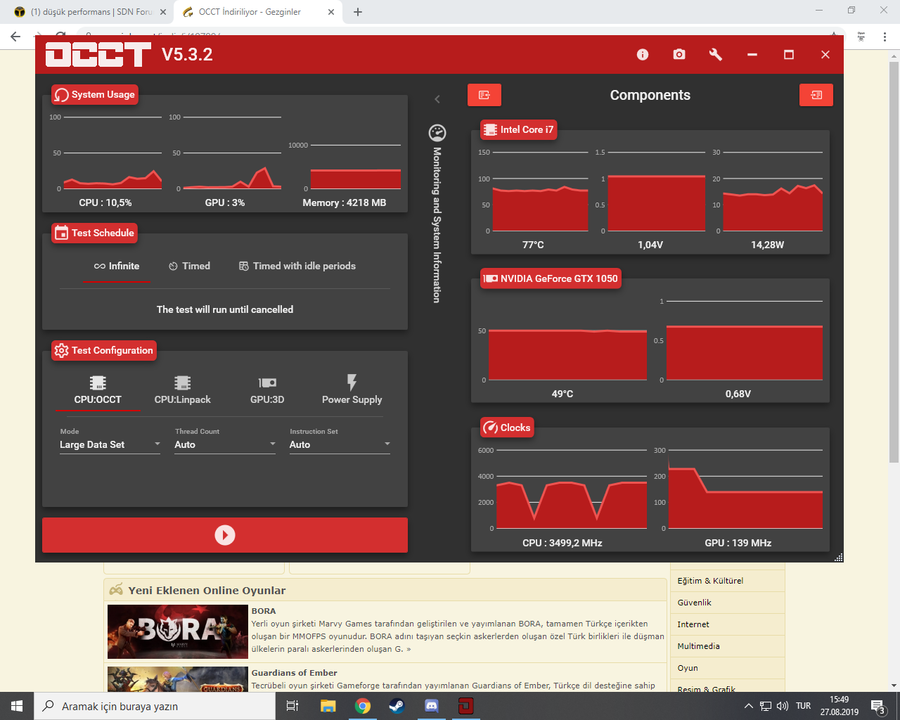Open OCCT settings wrench icon
Viewport: 900px width, 720px height.
[x=715, y=55]
